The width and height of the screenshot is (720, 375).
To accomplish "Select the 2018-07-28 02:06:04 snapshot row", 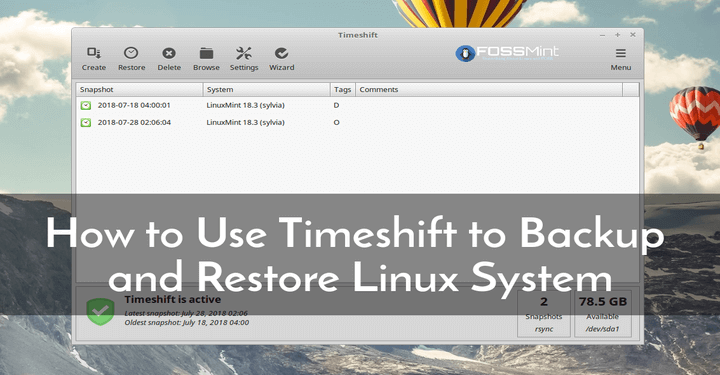I will click(x=357, y=123).
